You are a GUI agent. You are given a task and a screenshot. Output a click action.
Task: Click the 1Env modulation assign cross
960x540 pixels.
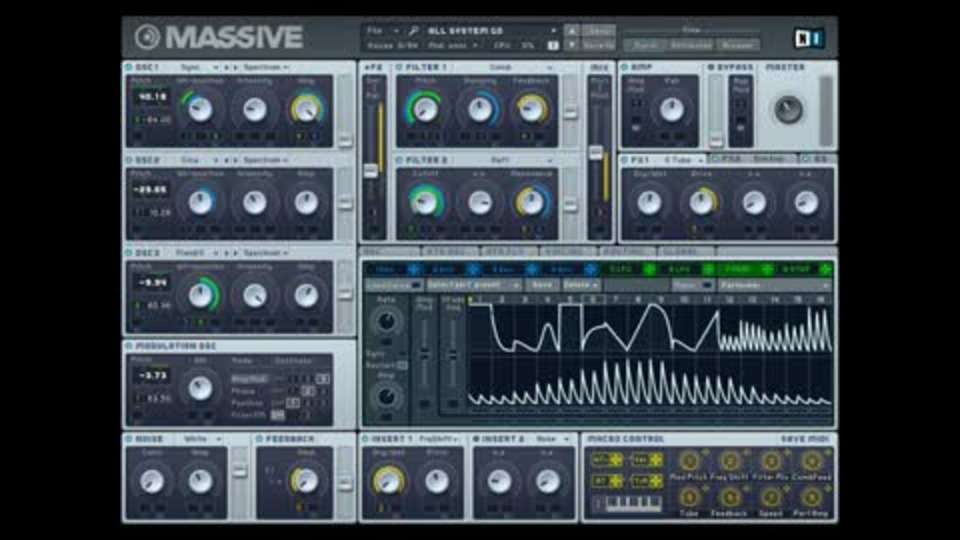(x=414, y=269)
